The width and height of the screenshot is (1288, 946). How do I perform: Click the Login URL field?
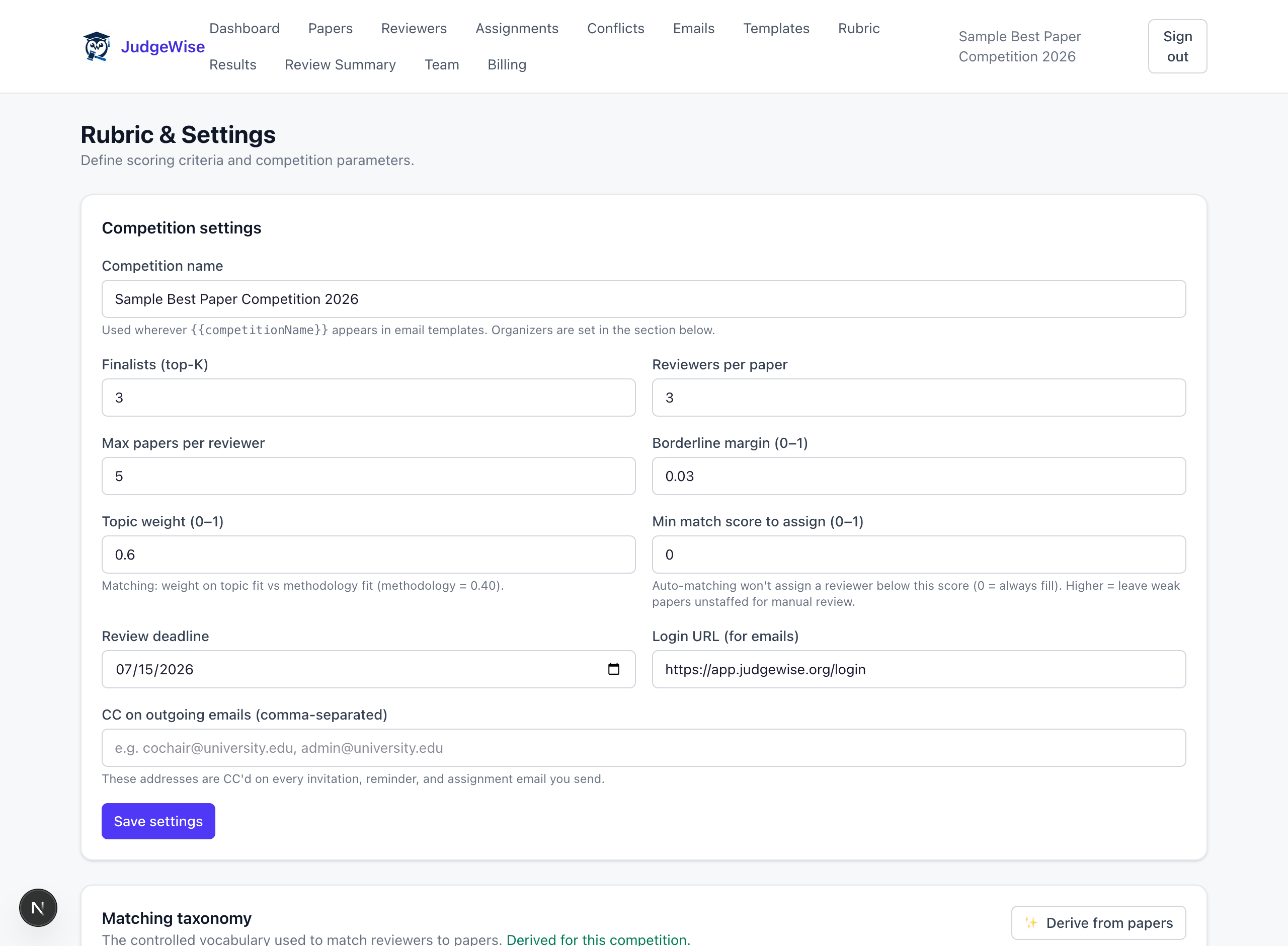pos(918,669)
